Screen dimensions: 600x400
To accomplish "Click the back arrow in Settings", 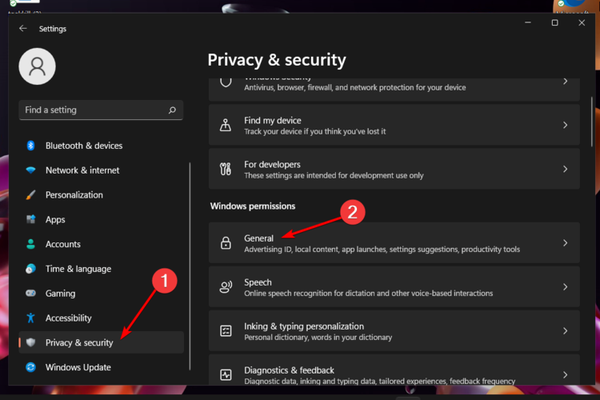I will (x=23, y=29).
